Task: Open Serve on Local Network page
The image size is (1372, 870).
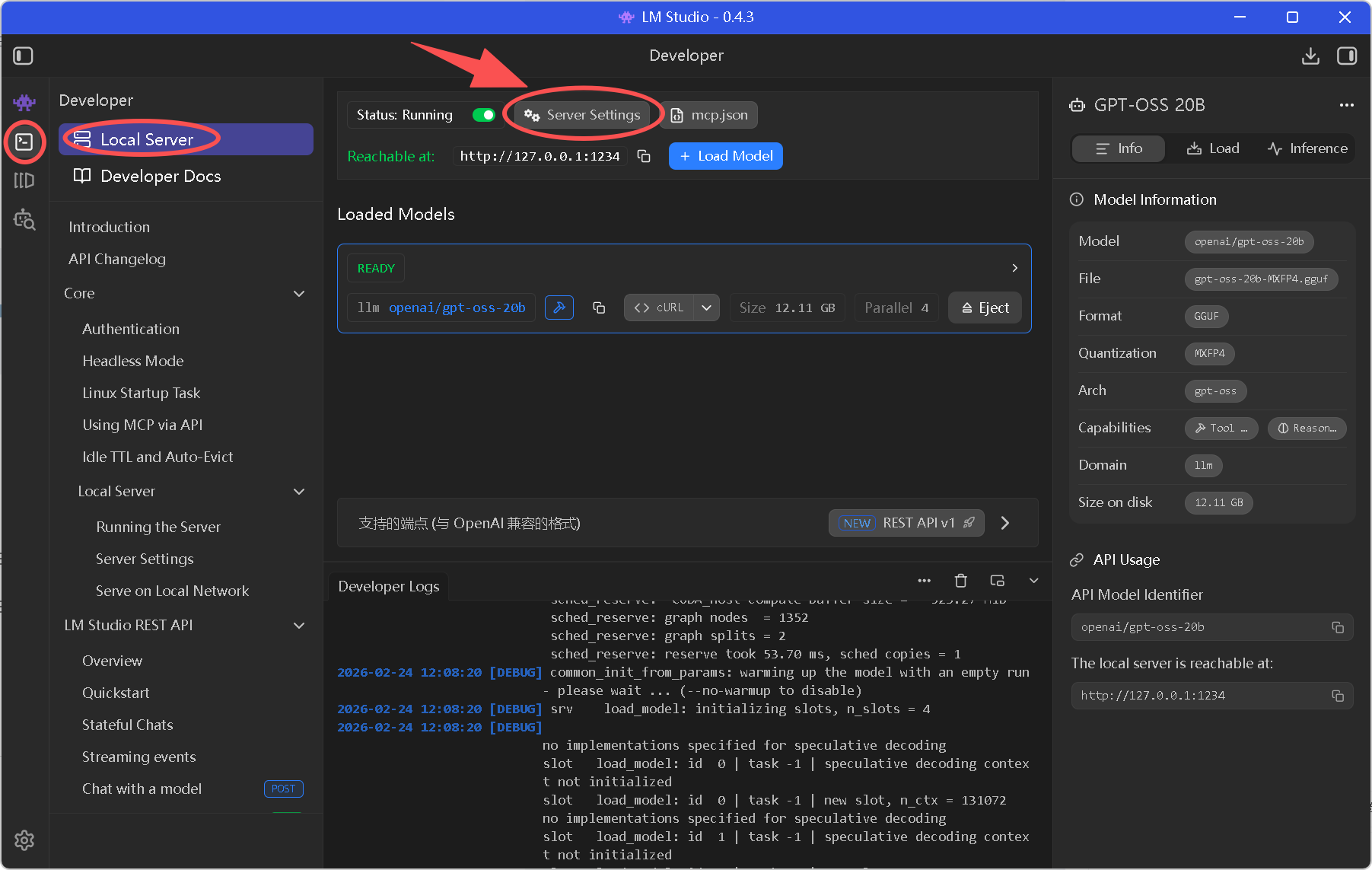Action: (172, 591)
